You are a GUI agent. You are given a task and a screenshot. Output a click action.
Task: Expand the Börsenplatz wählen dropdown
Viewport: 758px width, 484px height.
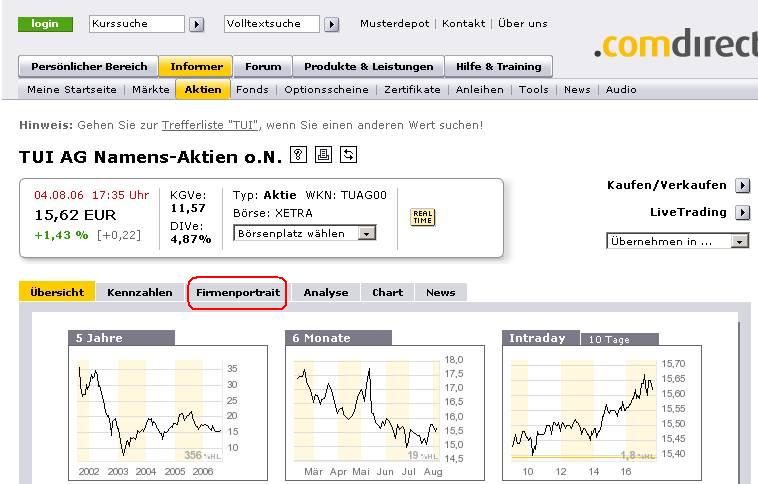(x=366, y=234)
